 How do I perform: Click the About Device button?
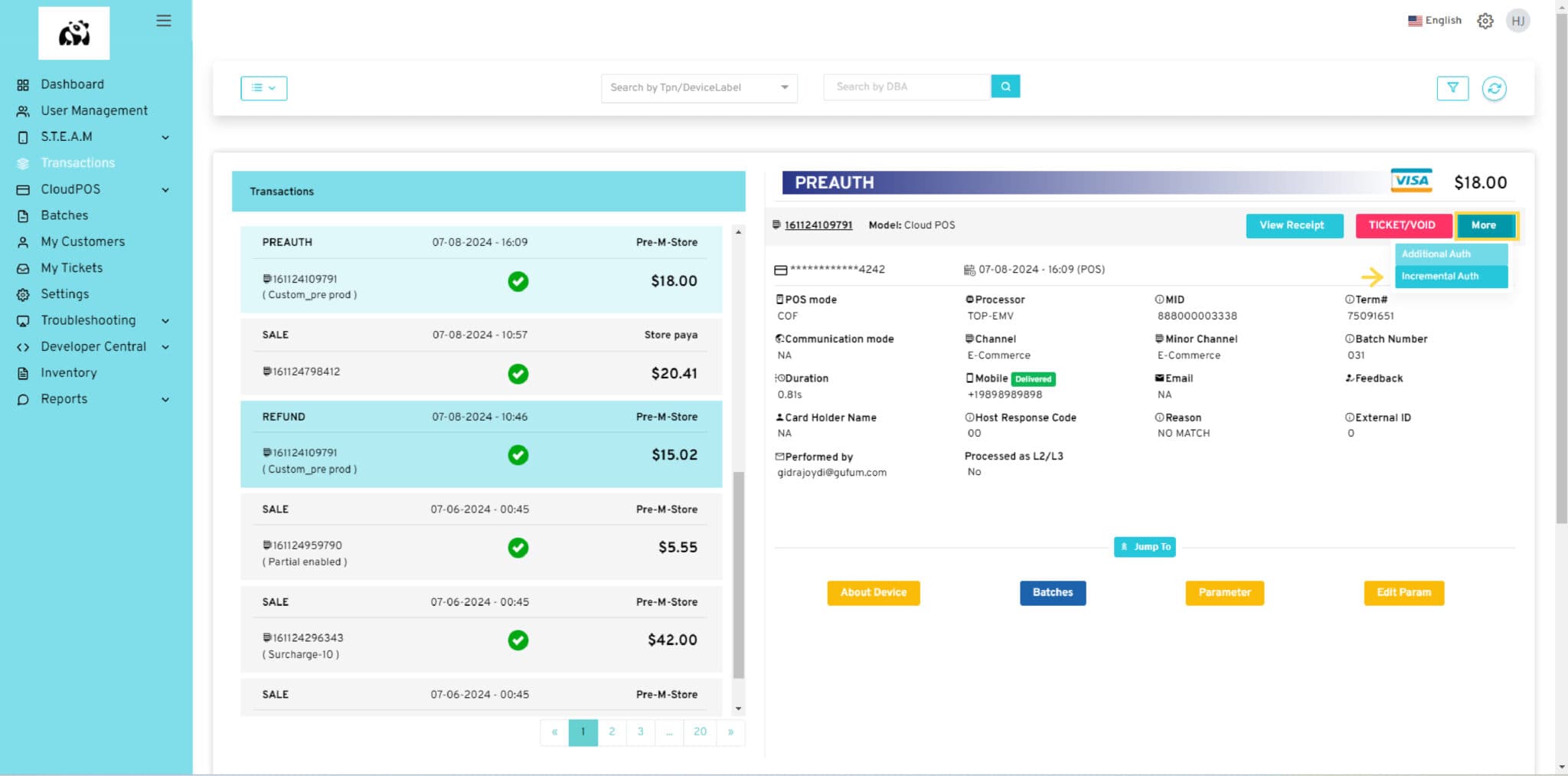tap(873, 593)
